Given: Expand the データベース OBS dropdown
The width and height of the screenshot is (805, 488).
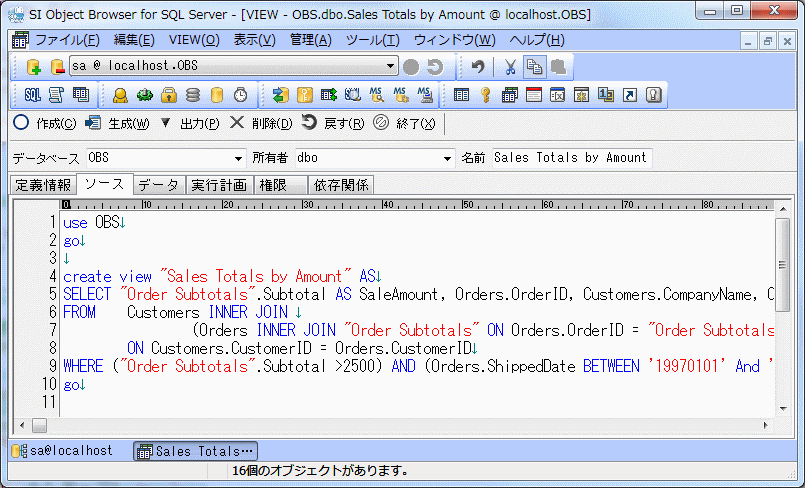Looking at the screenshot, I should coord(238,158).
